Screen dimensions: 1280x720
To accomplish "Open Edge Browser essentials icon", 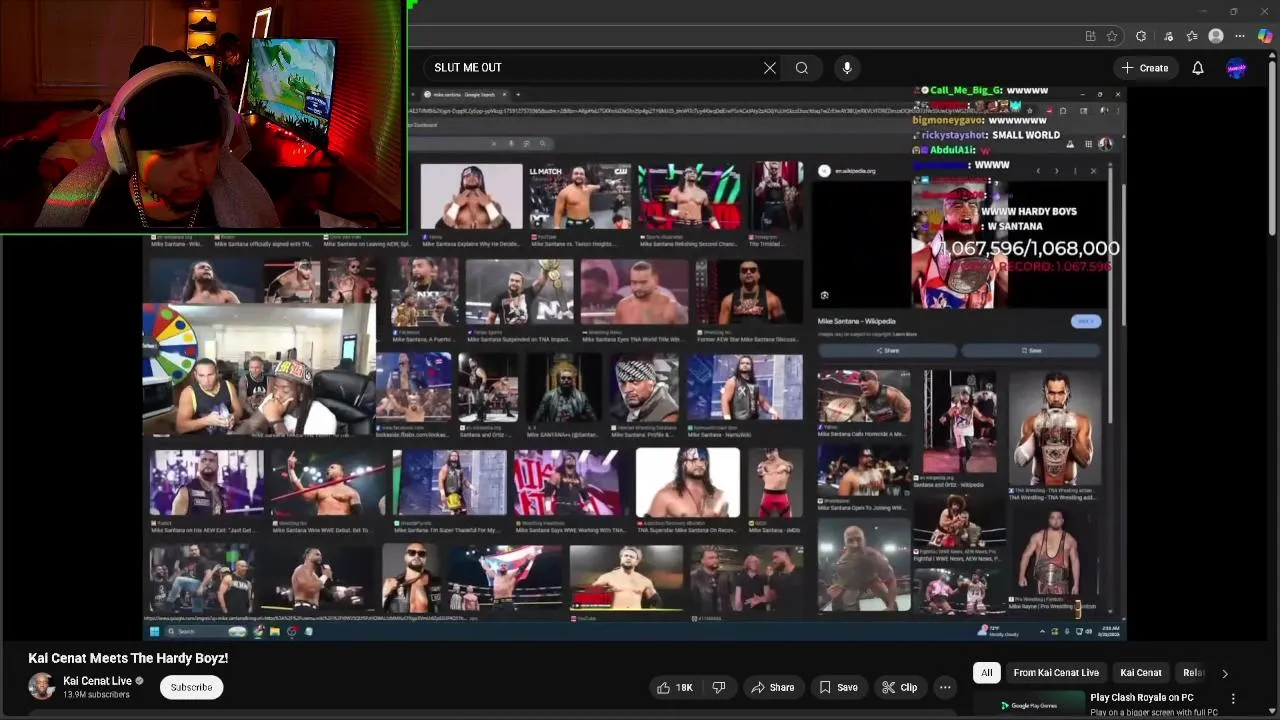I will tap(1168, 36).
